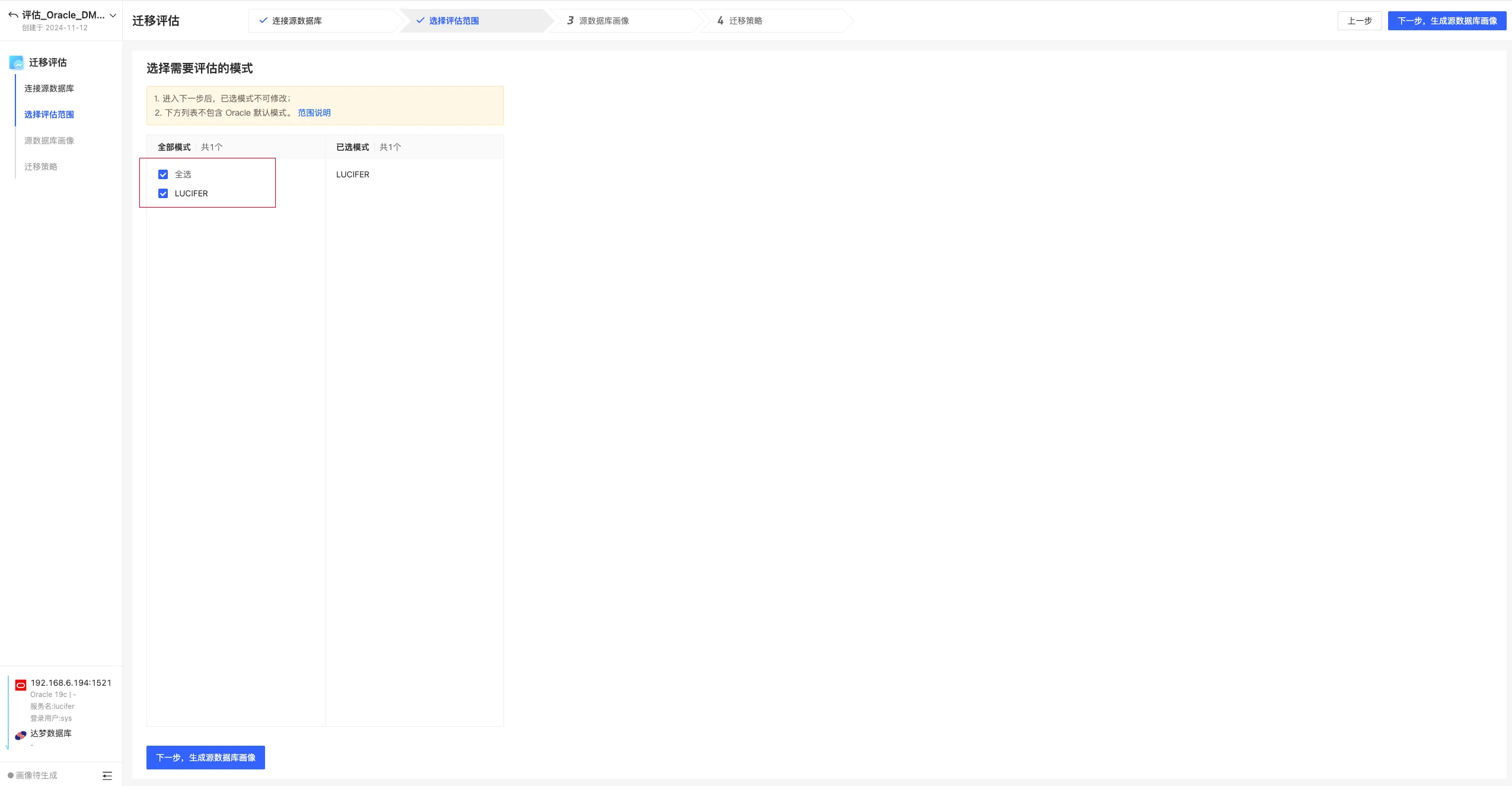Expand the 评估_Oracle_DM project dropdown chevron

(x=113, y=15)
